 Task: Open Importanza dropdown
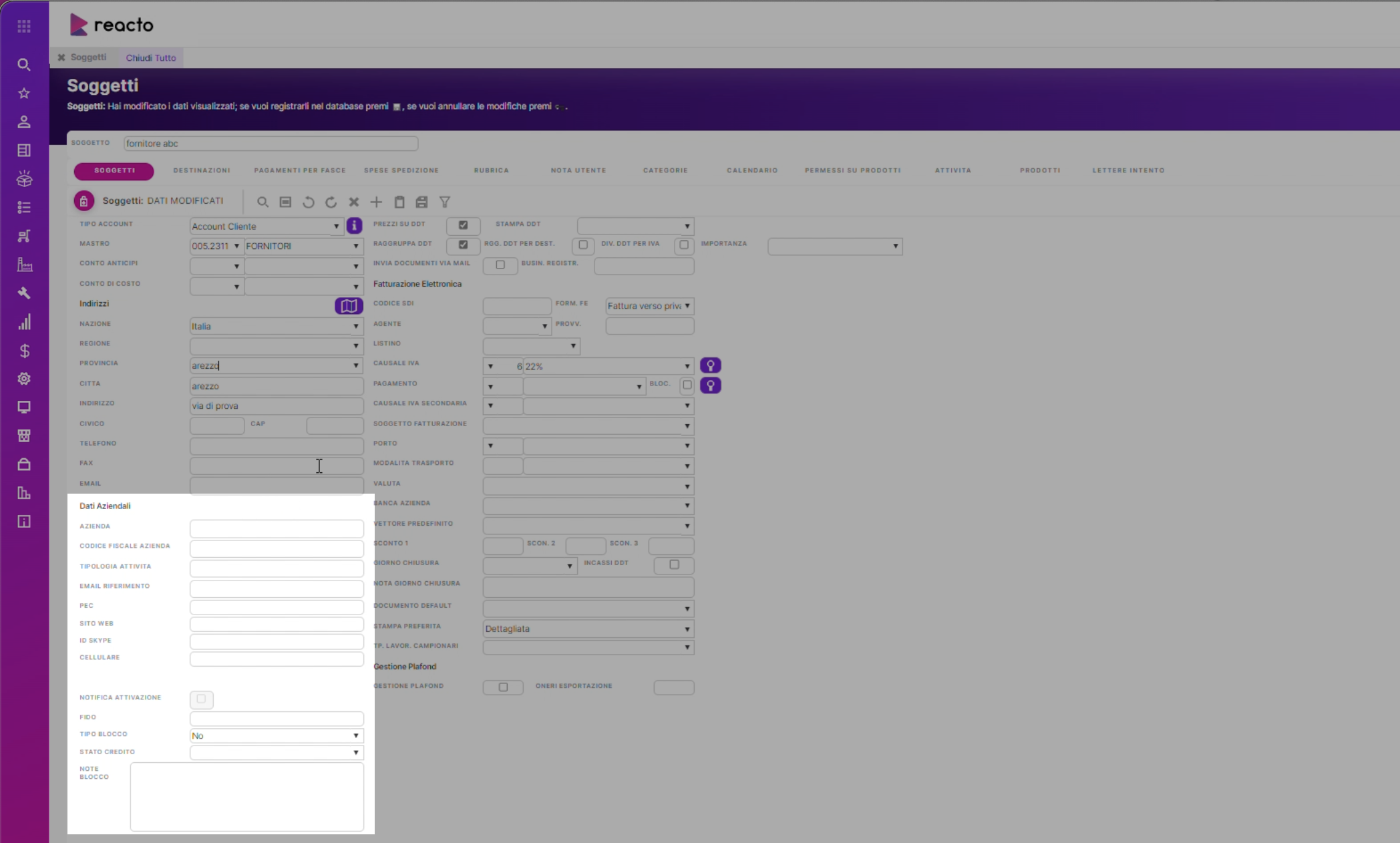[835, 246]
